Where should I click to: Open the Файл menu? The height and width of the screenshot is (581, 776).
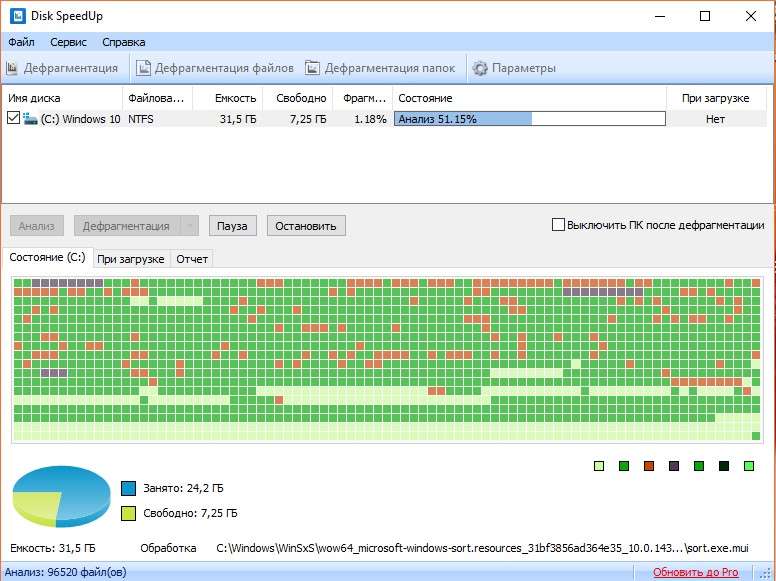coord(21,42)
